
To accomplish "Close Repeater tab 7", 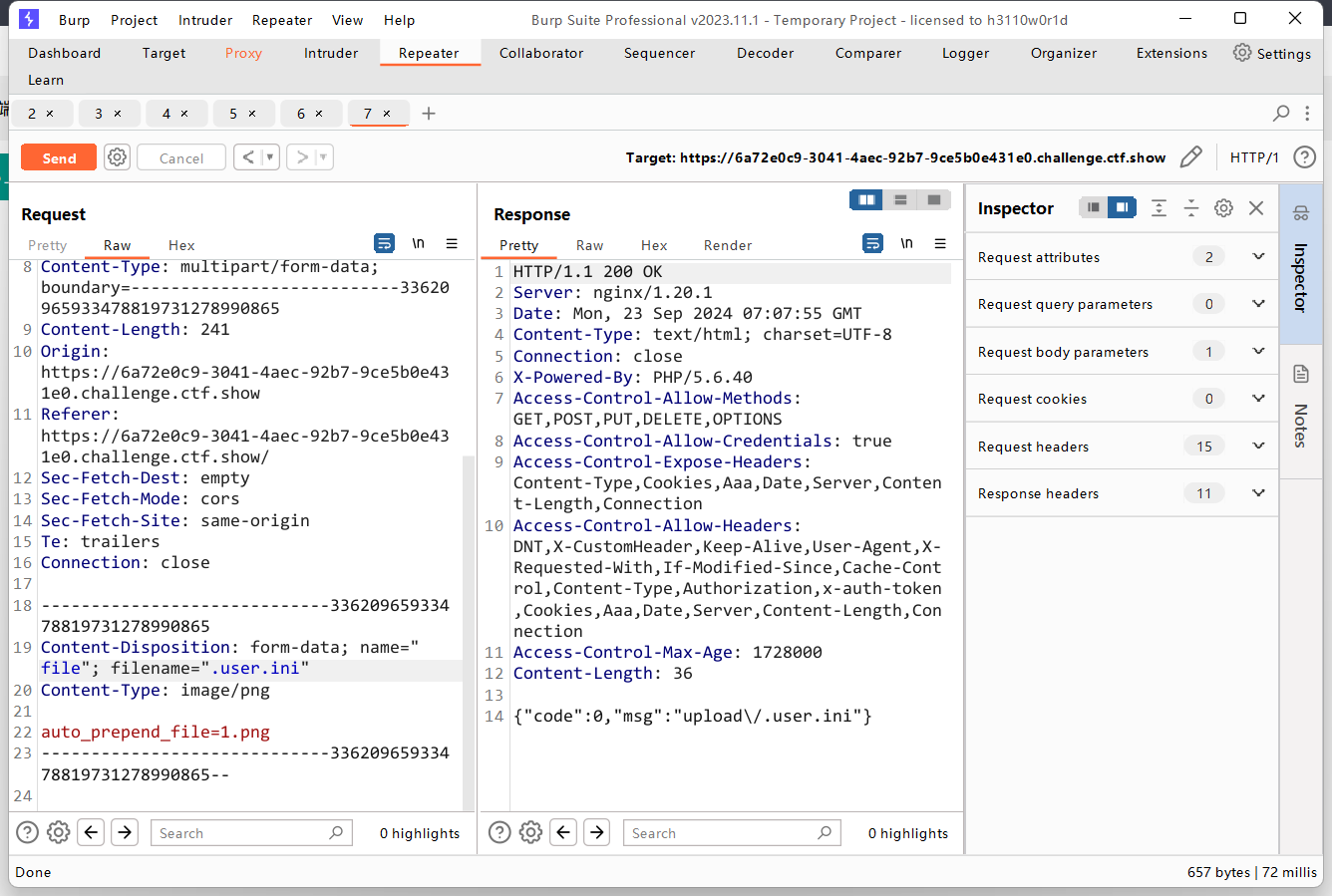I will point(387,114).
